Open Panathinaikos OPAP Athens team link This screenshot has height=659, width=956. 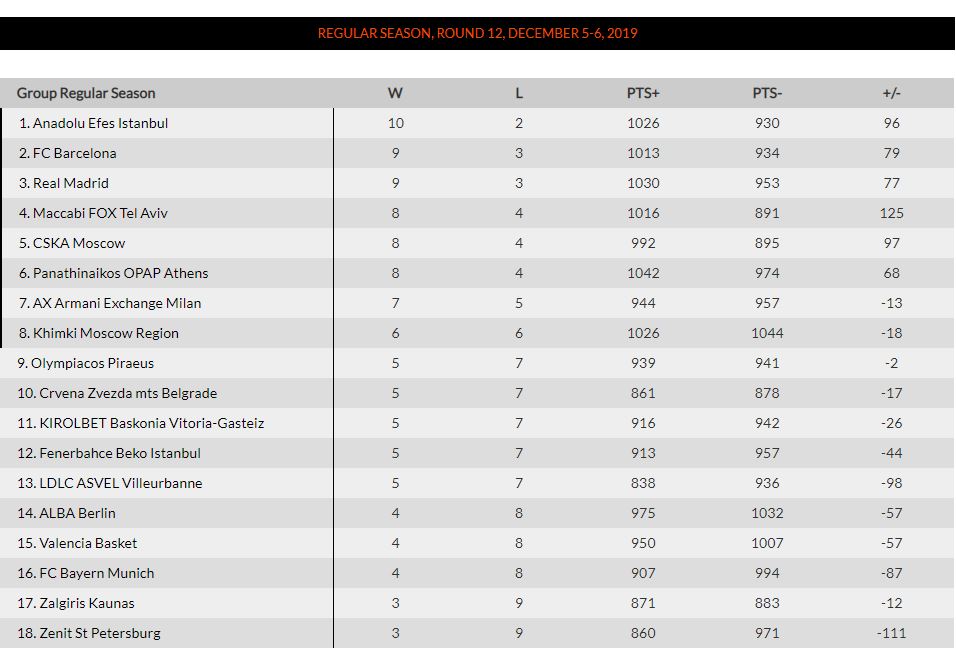(x=120, y=273)
